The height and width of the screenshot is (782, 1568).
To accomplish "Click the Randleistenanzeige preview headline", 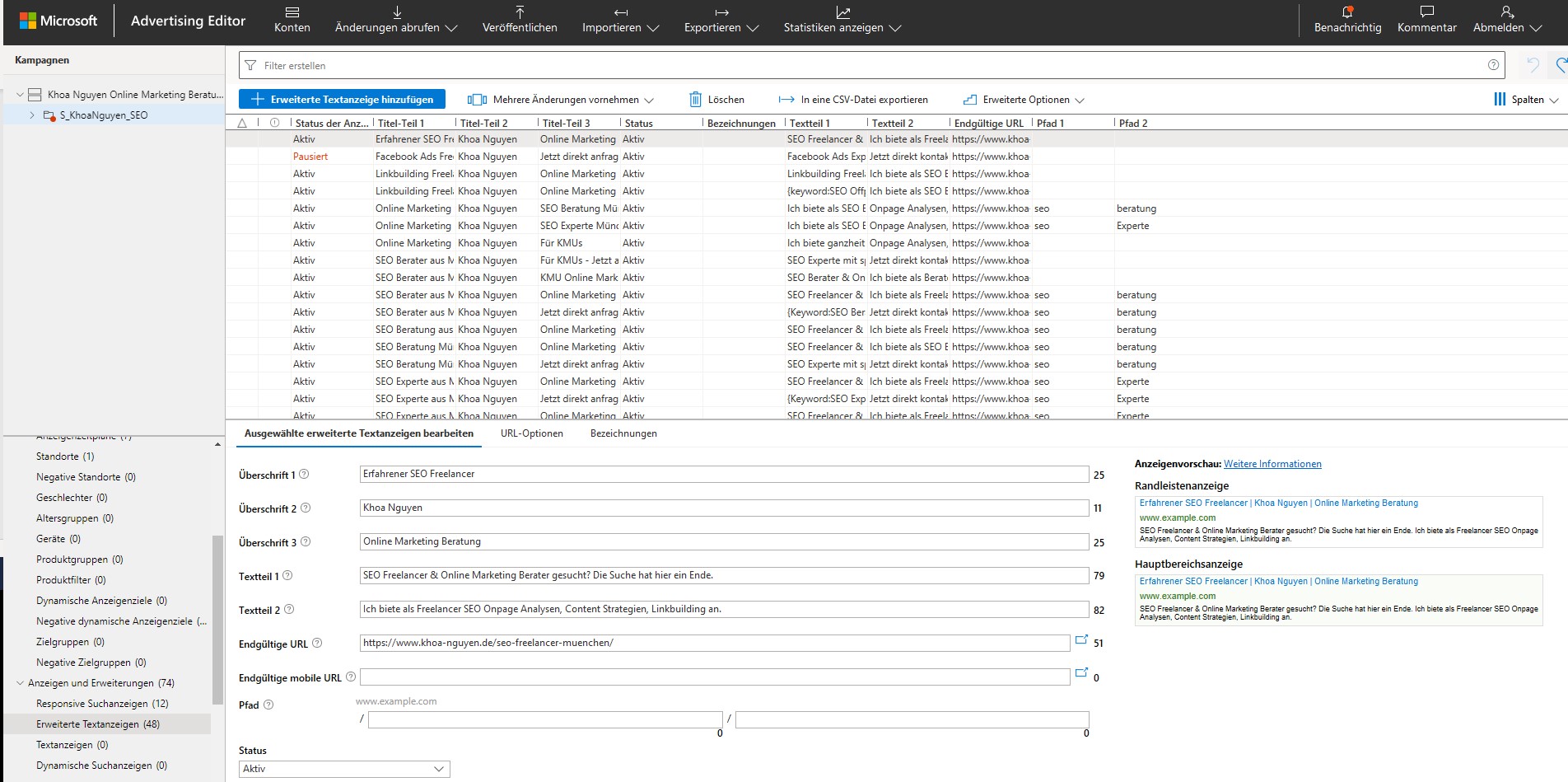I will [1278, 503].
